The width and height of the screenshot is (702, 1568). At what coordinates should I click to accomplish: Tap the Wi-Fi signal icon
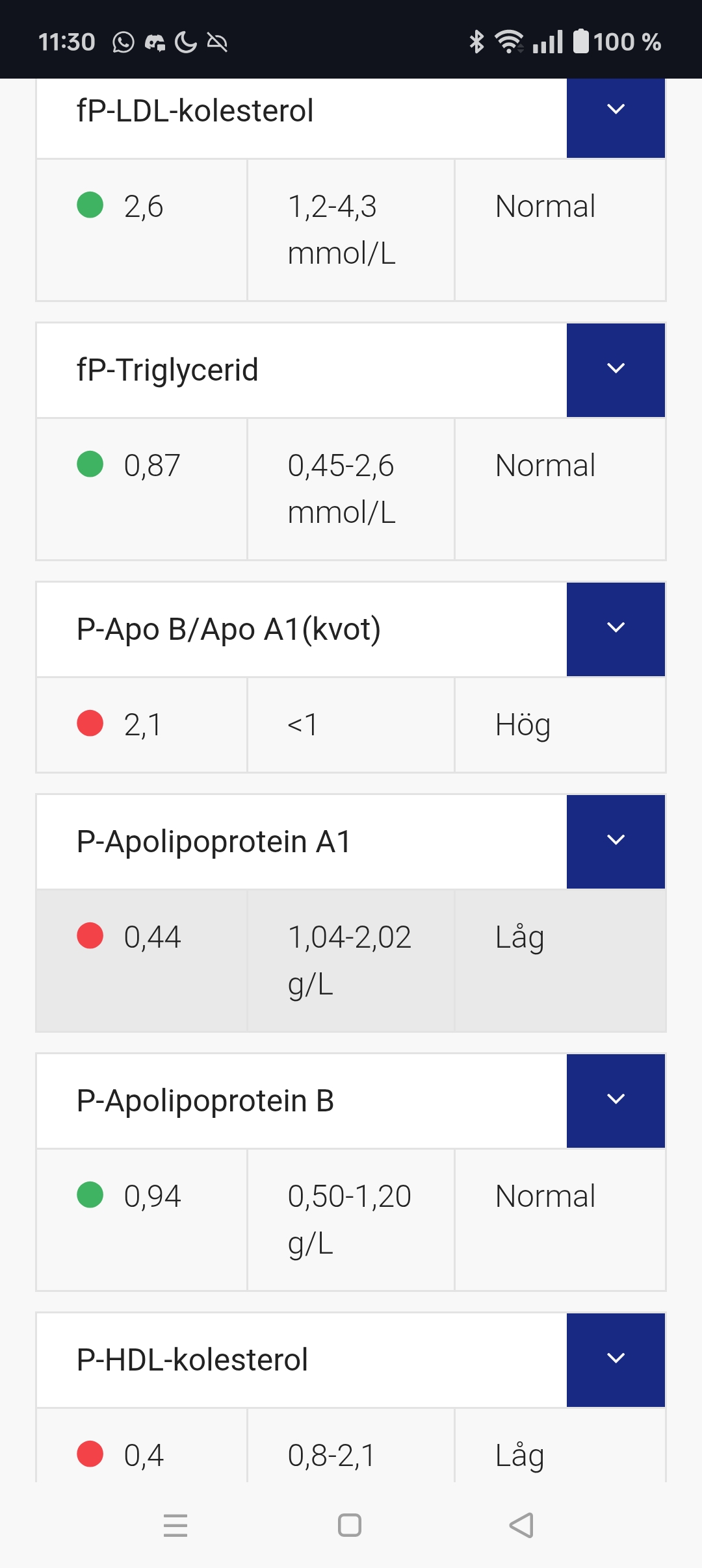509,42
